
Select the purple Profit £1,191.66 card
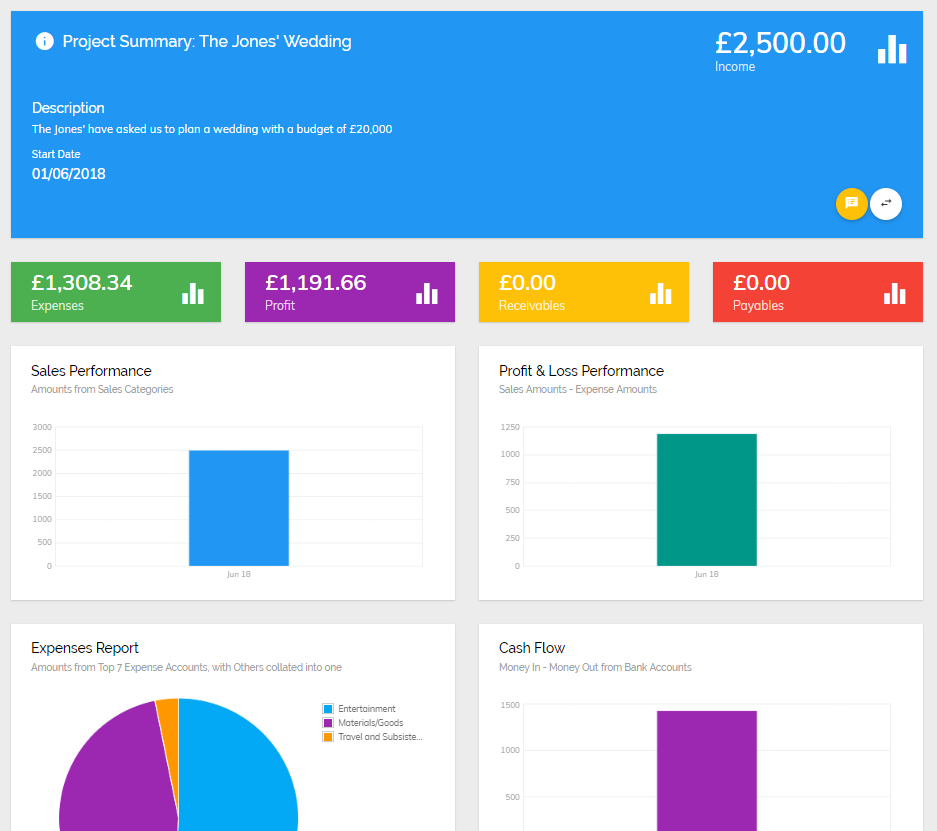pos(350,292)
